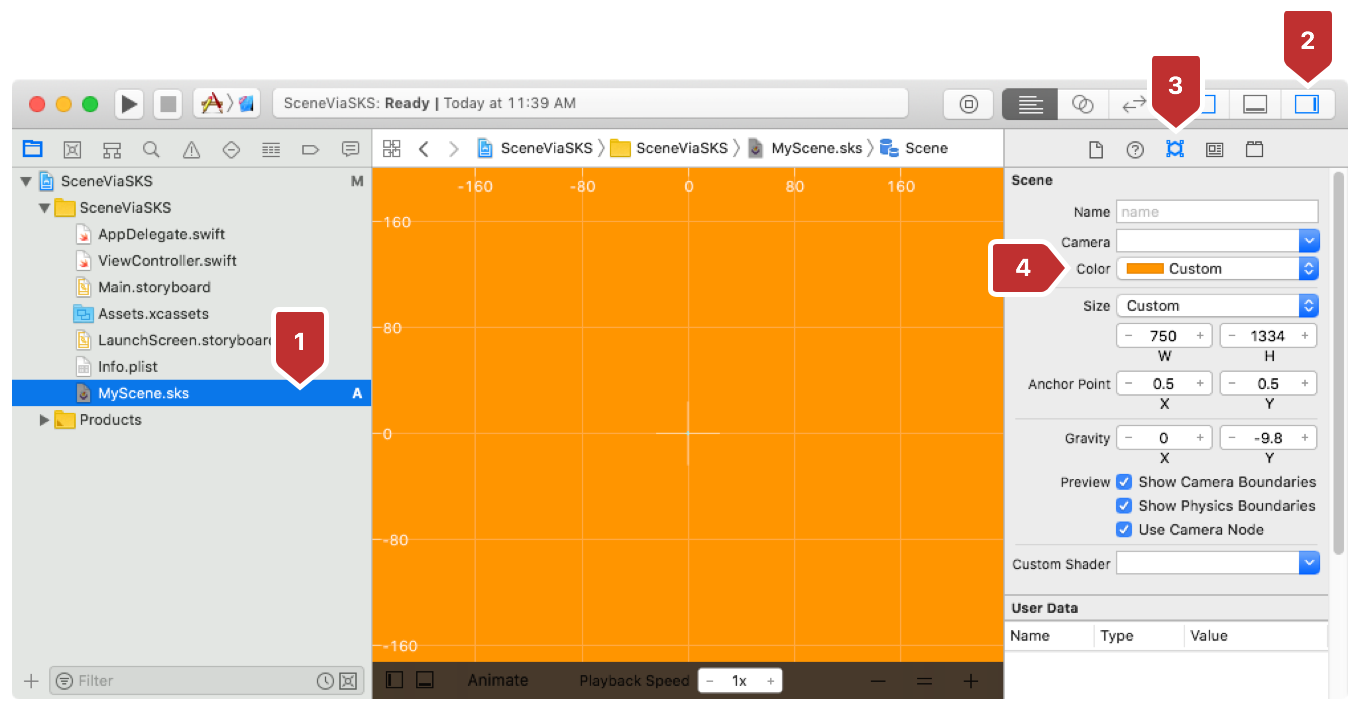This screenshot has height=711, width=1360.
Task: Click the Animate button
Action: click(497, 681)
